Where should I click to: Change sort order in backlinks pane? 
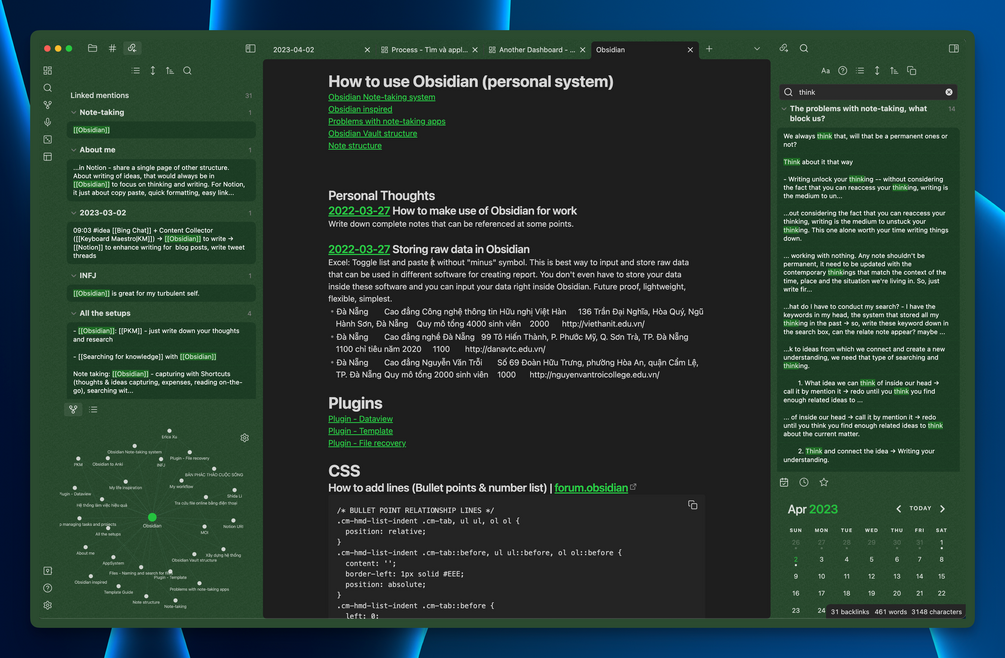(x=170, y=70)
